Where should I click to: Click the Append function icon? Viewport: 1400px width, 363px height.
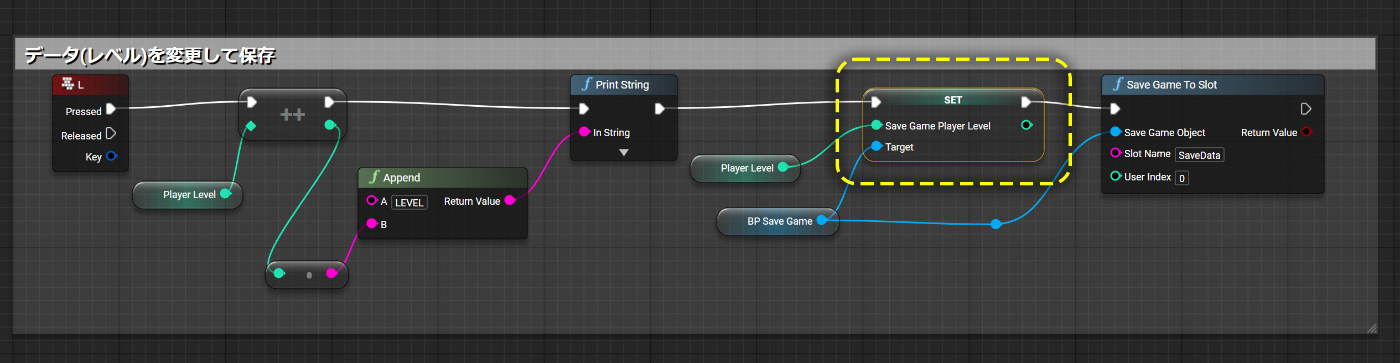tap(374, 177)
